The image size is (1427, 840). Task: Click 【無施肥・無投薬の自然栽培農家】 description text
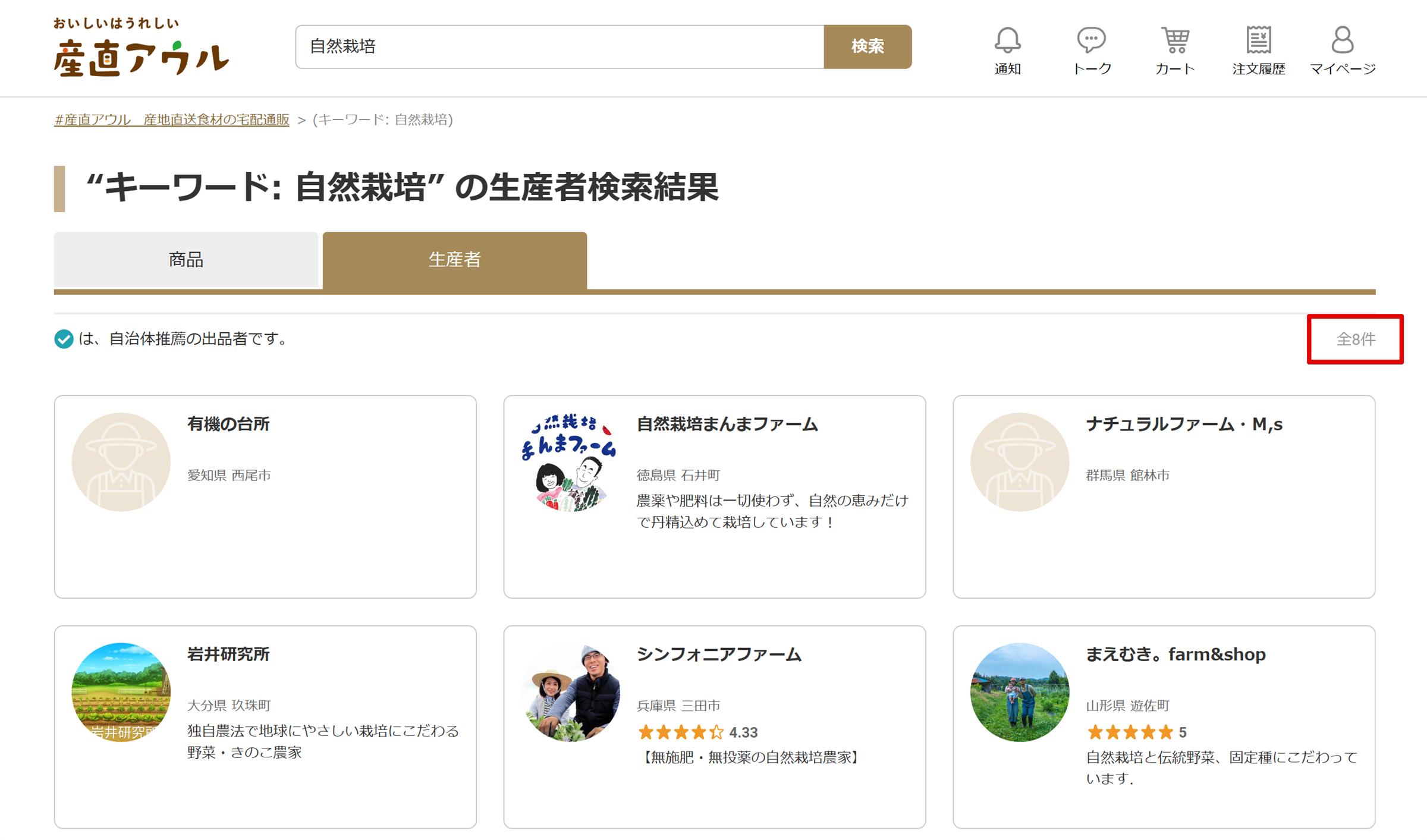tap(750, 757)
